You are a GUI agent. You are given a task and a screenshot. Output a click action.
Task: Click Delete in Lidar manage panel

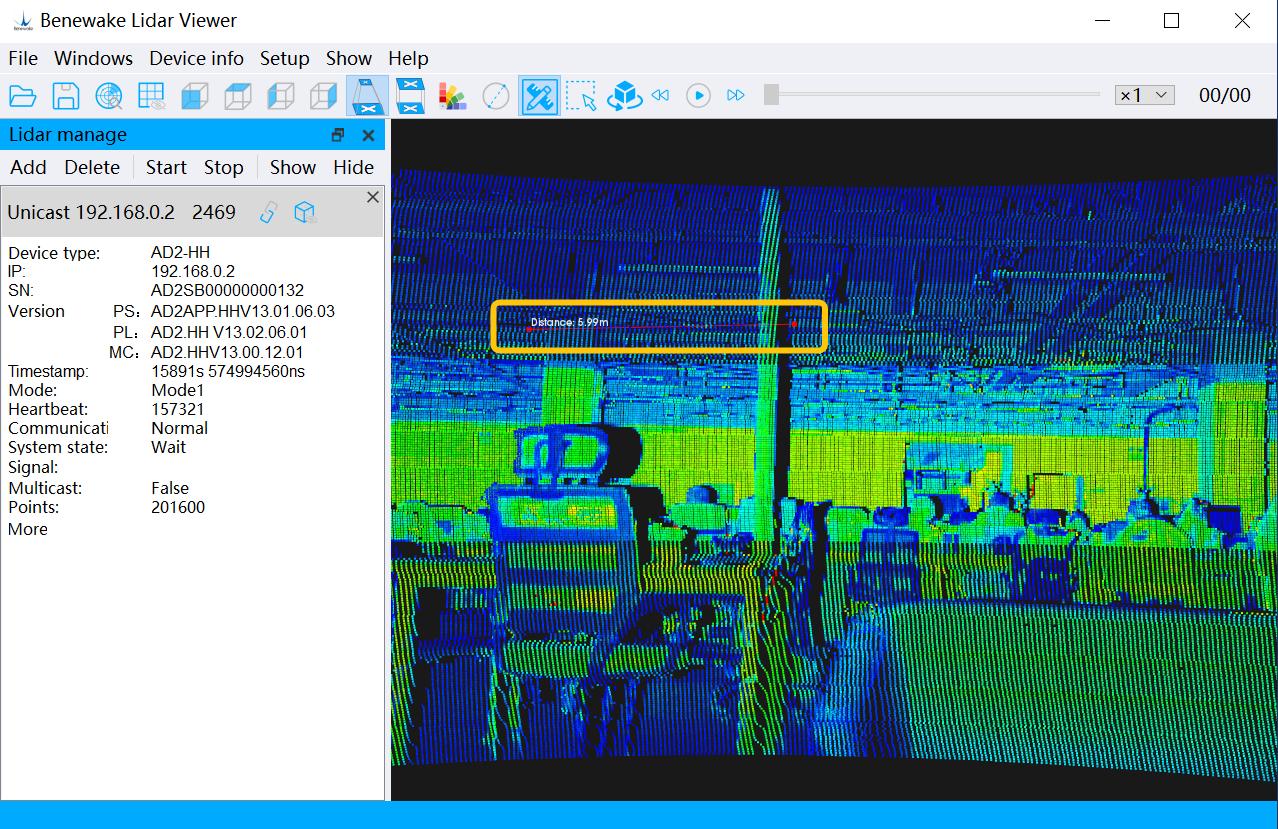pyautogui.click(x=92, y=168)
